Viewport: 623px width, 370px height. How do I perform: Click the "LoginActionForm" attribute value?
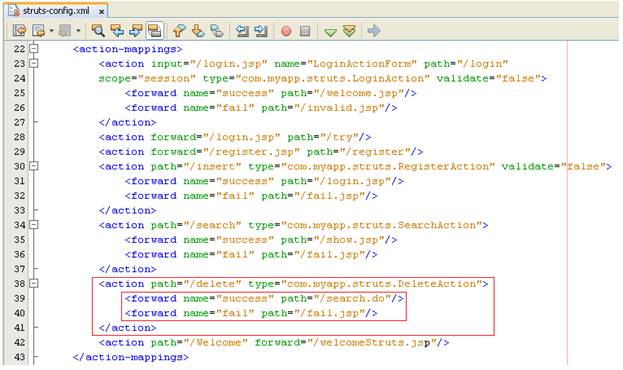(x=362, y=64)
